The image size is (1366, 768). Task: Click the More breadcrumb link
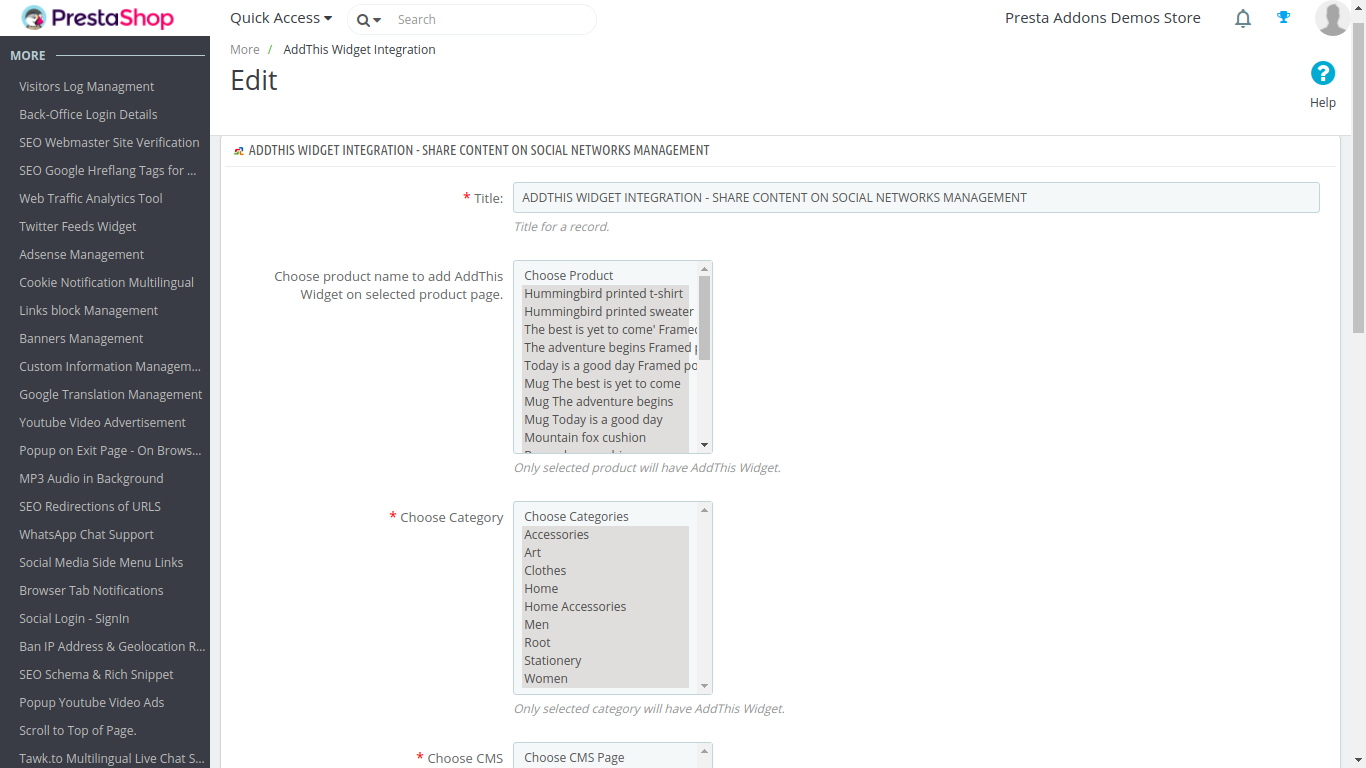click(245, 49)
